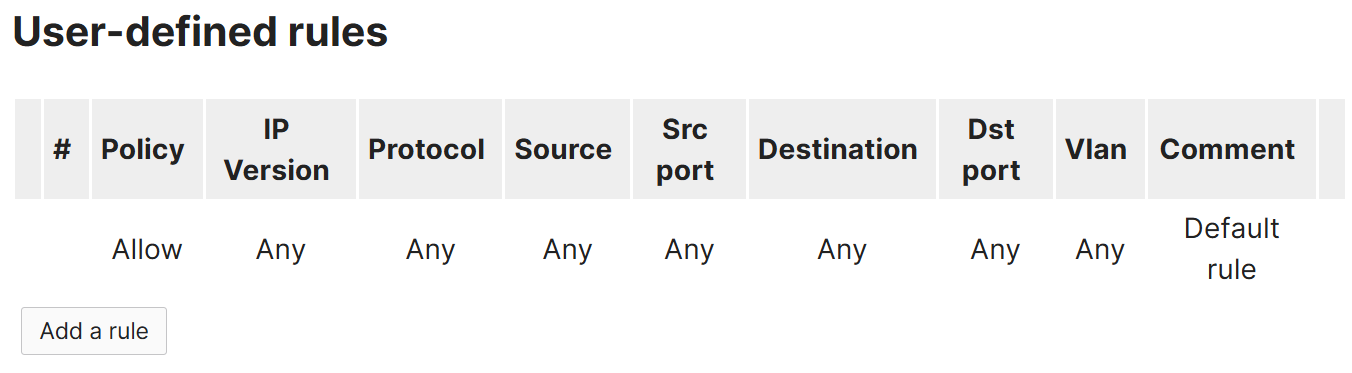The height and width of the screenshot is (373, 1352).
Task: Select the Any value under Destination
Action: pyautogui.click(x=842, y=249)
